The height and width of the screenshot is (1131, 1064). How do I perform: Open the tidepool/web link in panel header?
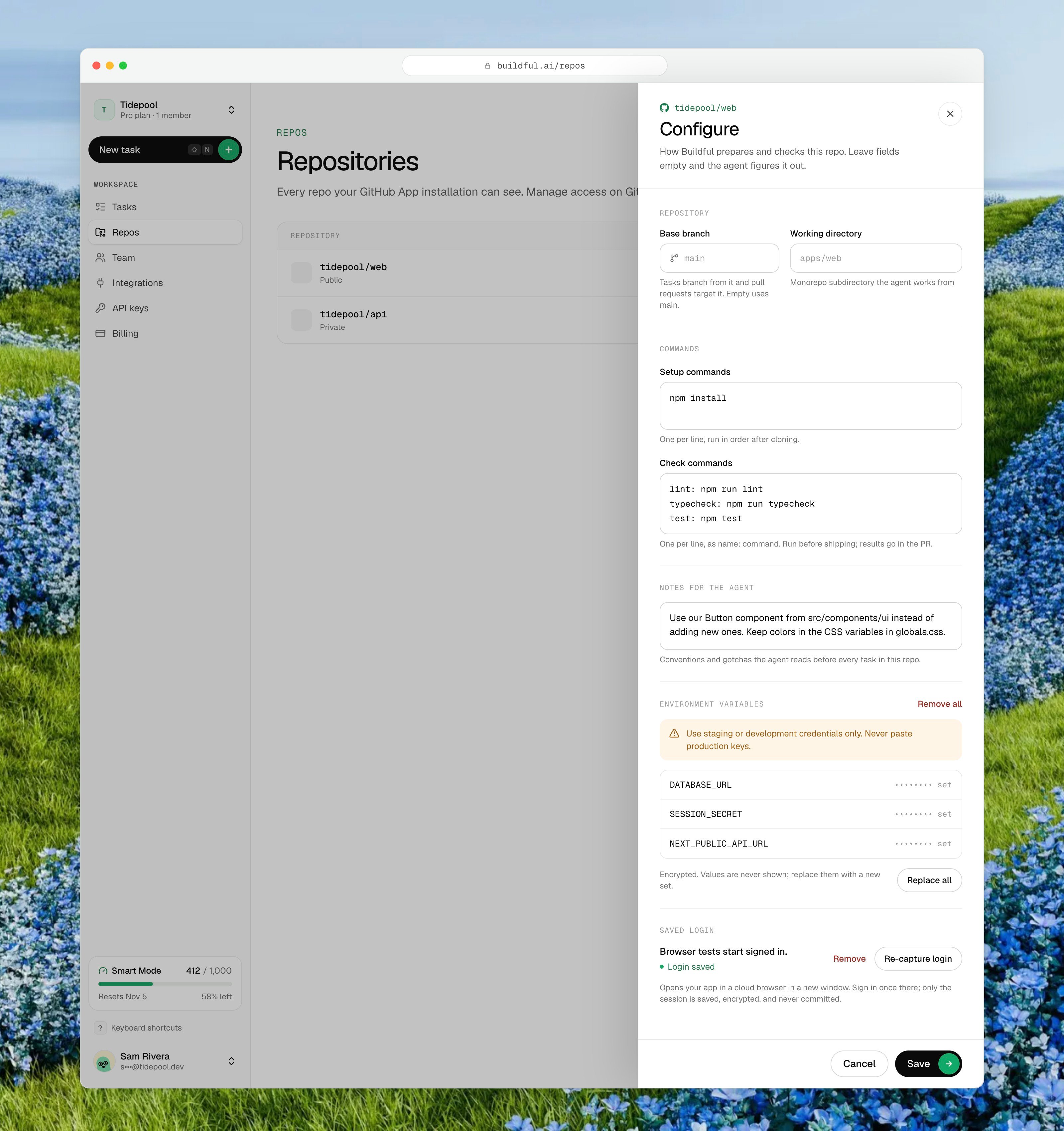[705, 107]
